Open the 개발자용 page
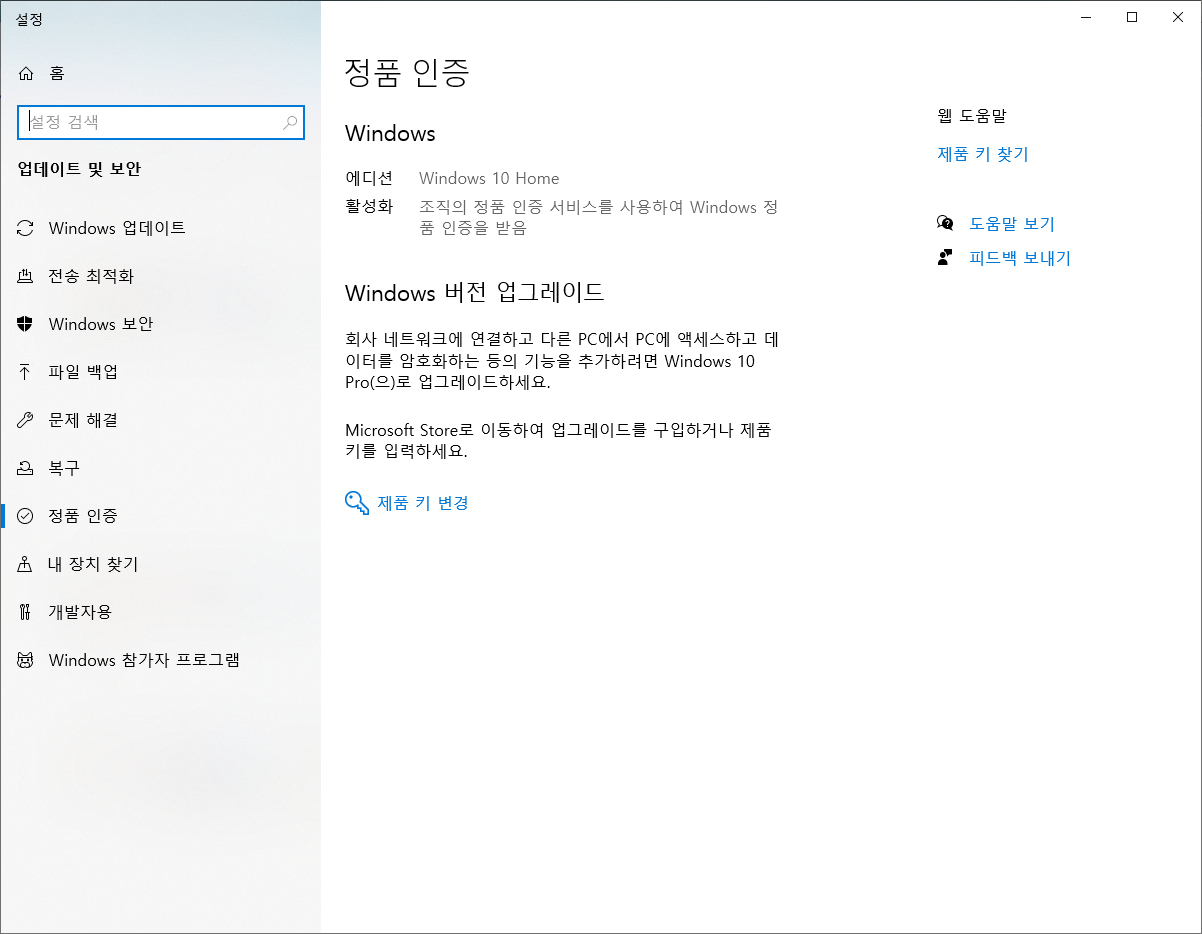1202x934 pixels. (160, 612)
